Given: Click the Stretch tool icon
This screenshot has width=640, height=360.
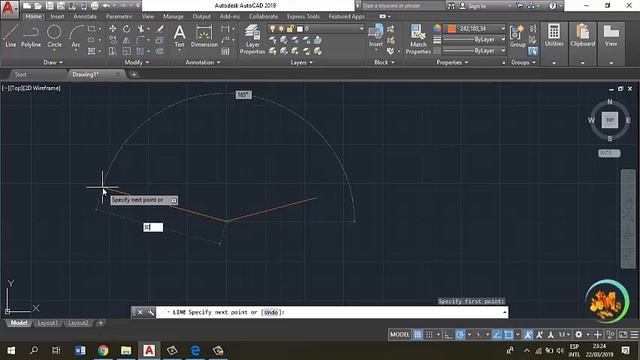Looking at the screenshot, I should pos(113,51).
